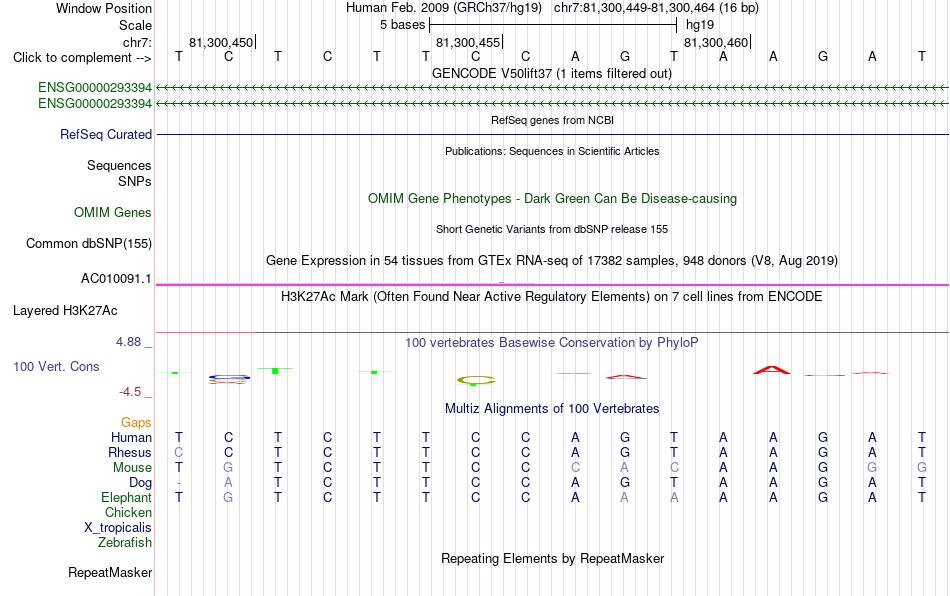
Task: Click the Zebrafish species row label
Action: pyautogui.click(x=125, y=542)
